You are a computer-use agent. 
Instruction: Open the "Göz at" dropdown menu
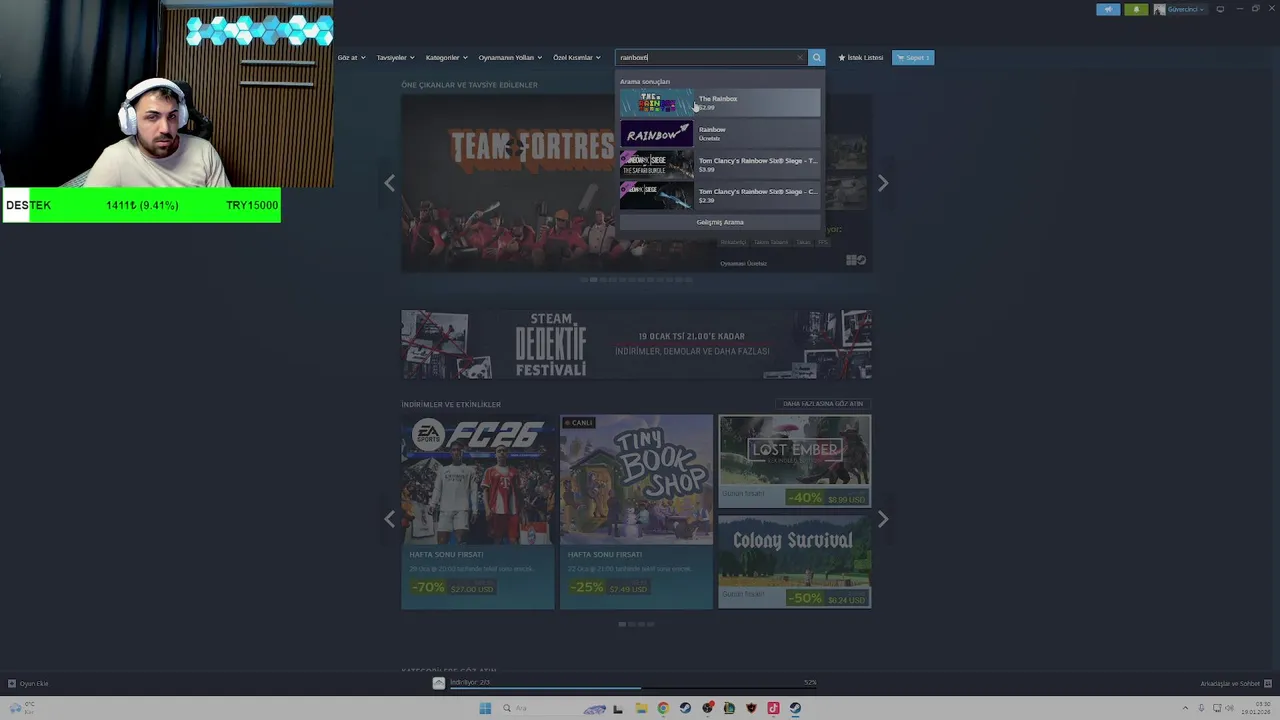[x=351, y=57]
